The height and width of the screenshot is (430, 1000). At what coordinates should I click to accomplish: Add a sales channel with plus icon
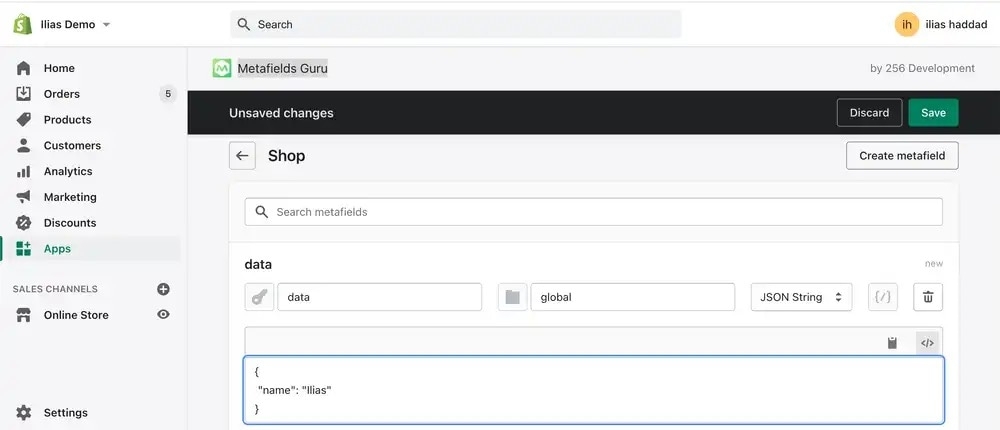(x=163, y=289)
